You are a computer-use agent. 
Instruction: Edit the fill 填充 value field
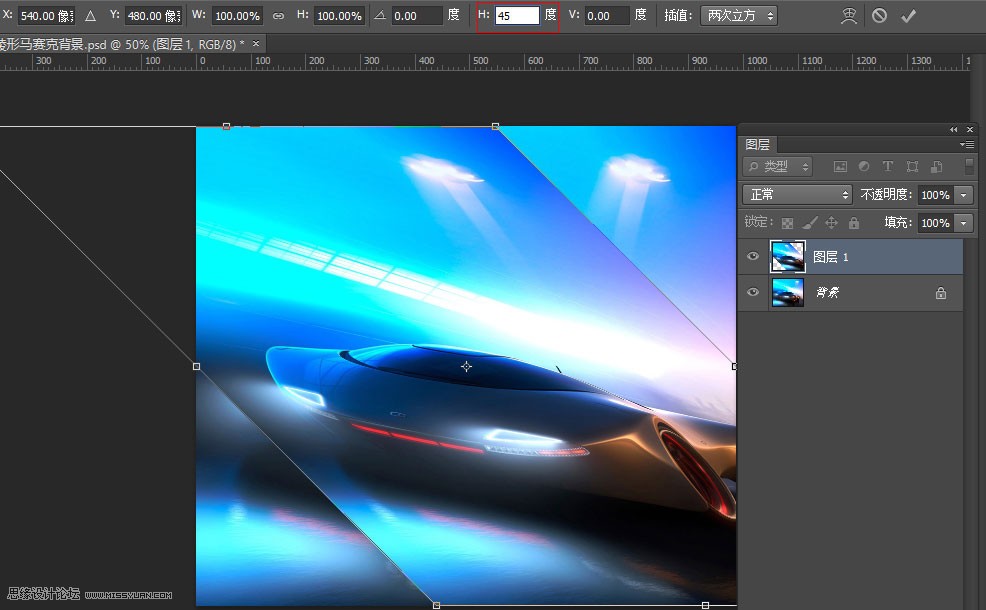pos(935,223)
